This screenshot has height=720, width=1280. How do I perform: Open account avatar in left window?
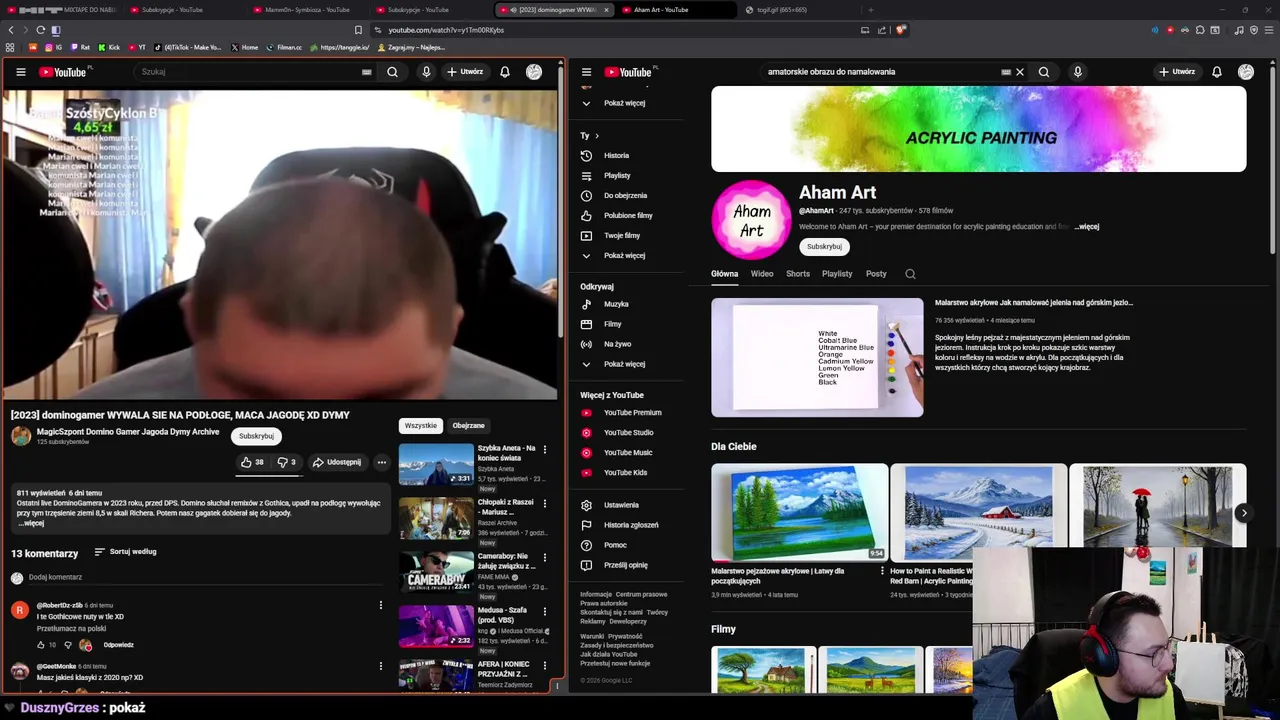[534, 72]
